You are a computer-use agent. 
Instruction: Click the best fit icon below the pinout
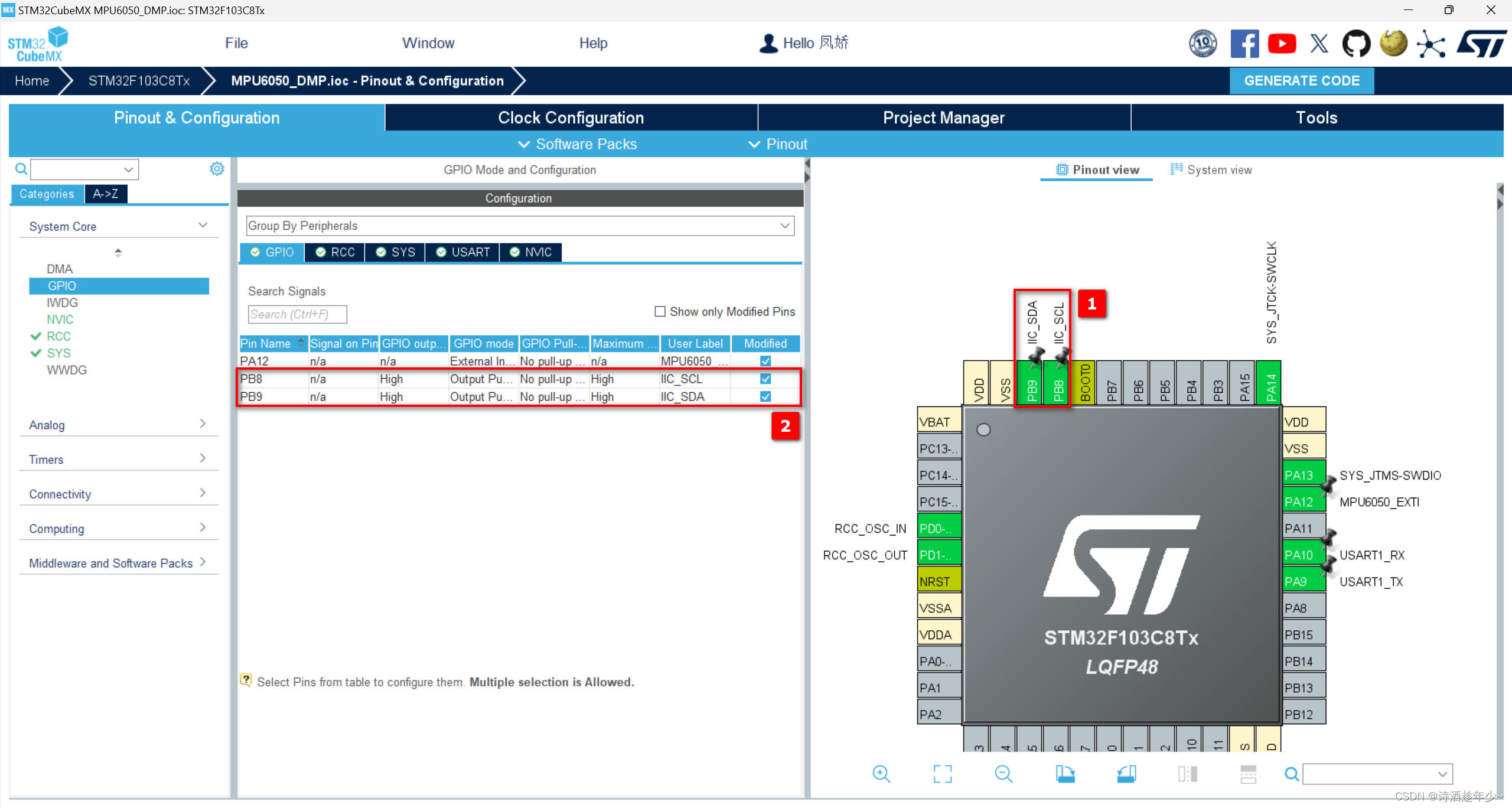(x=943, y=774)
